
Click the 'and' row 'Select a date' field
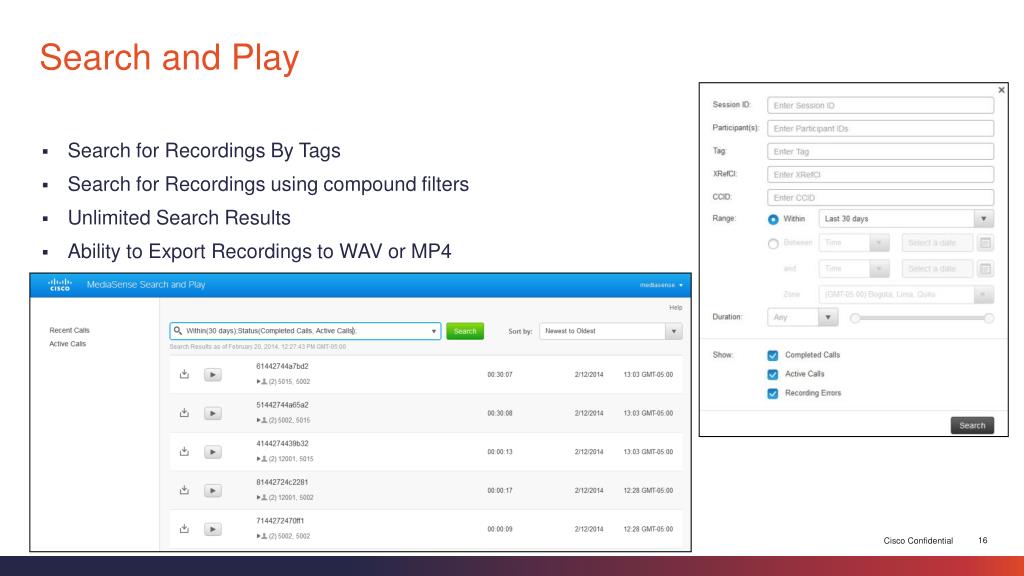937,268
